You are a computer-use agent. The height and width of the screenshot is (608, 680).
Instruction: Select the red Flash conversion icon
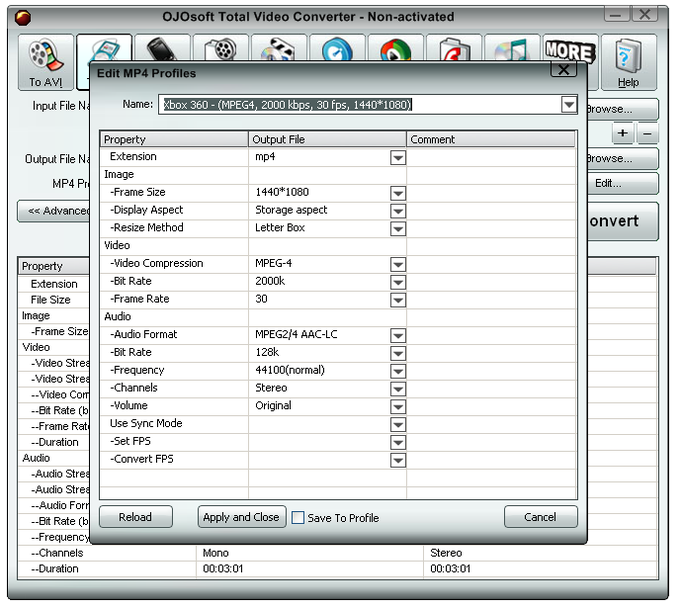coord(454,49)
